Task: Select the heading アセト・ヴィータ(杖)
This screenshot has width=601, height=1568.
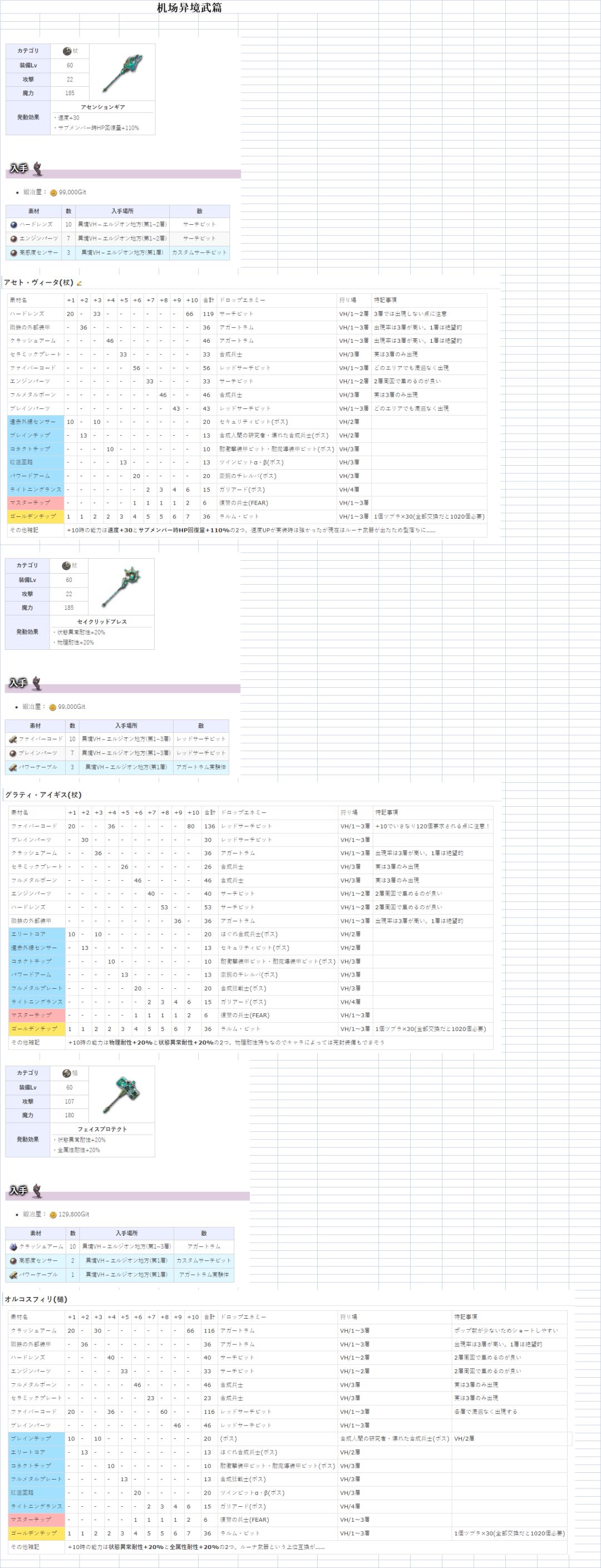Action: 38,283
